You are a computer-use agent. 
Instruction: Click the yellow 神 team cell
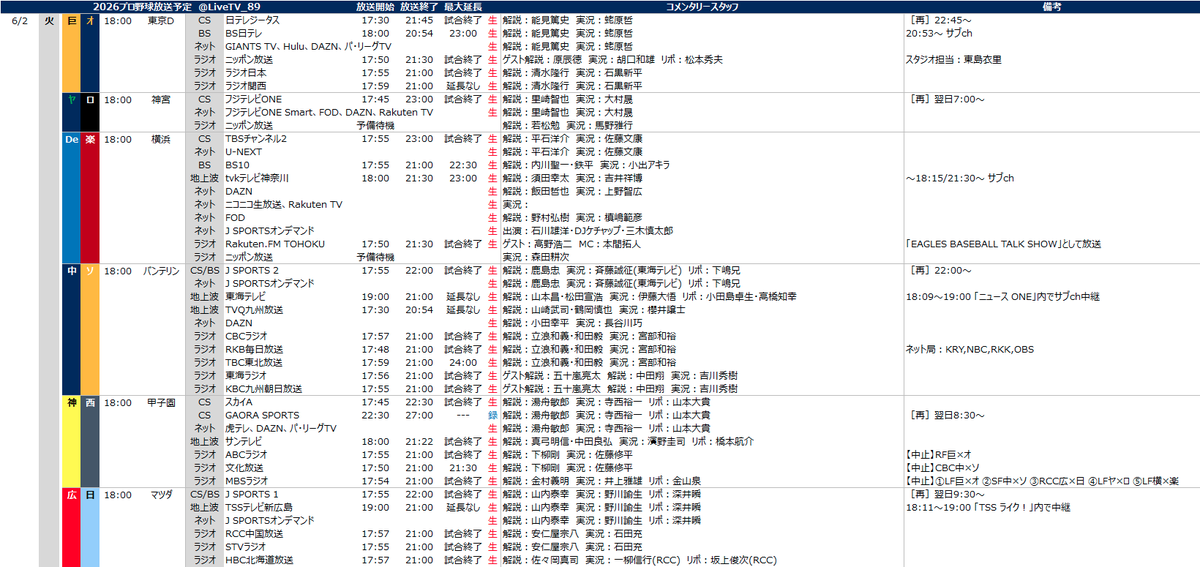(x=72, y=442)
